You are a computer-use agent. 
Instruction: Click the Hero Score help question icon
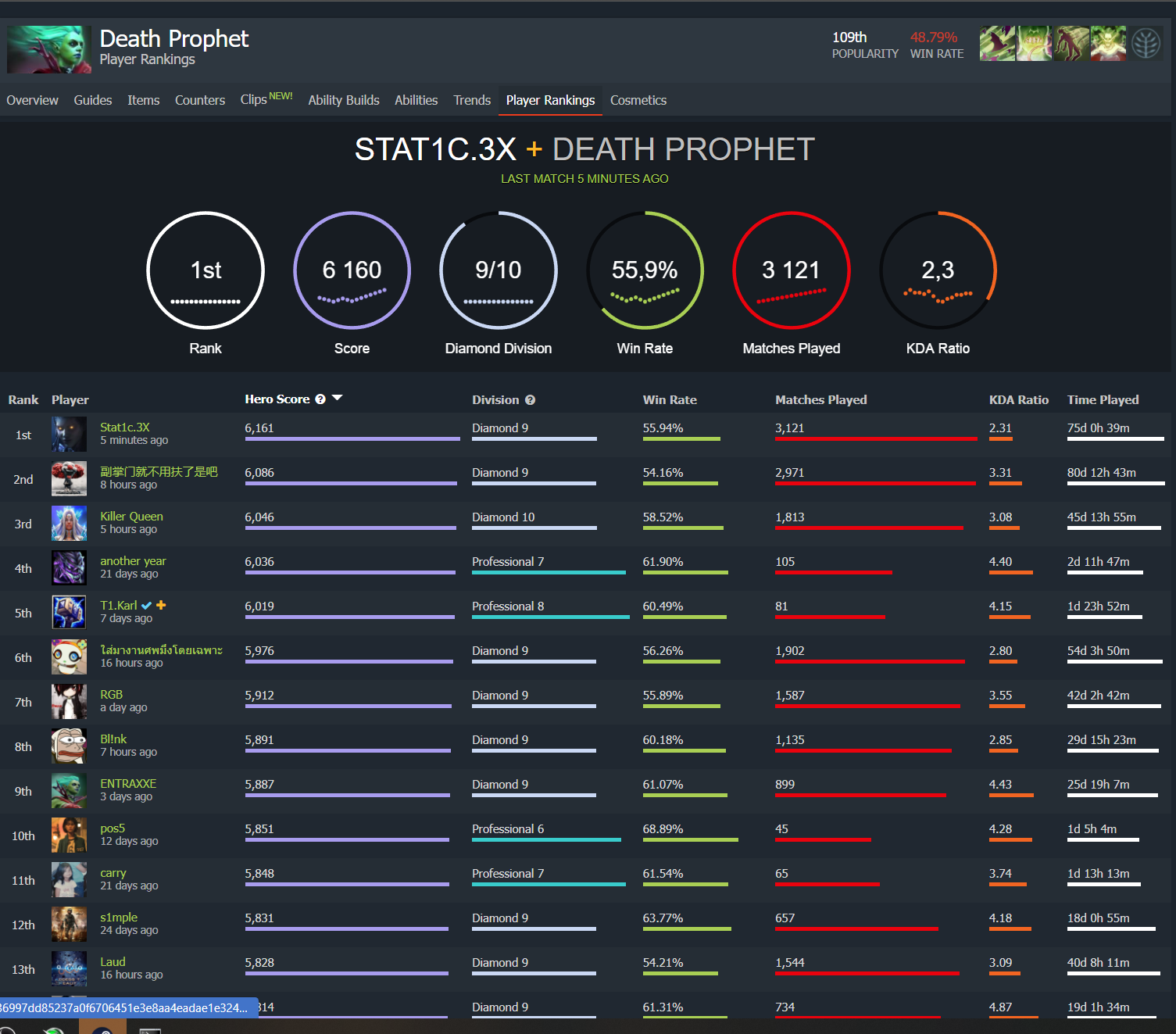320,399
